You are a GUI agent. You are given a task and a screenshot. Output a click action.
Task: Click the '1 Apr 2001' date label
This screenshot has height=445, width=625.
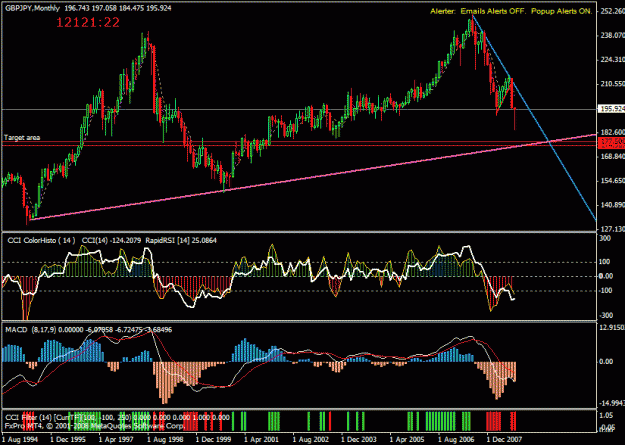pyautogui.click(x=262, y=439)
